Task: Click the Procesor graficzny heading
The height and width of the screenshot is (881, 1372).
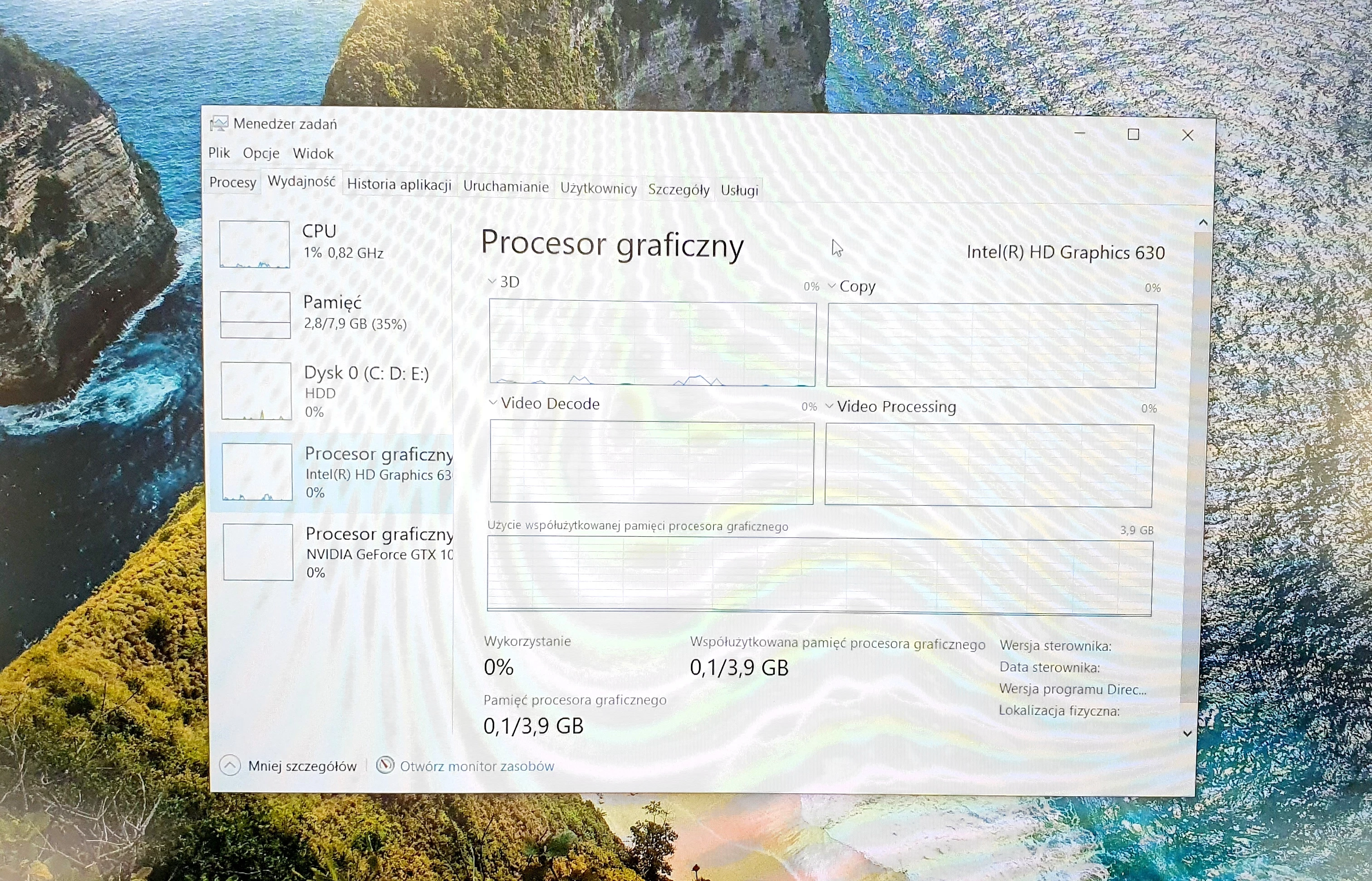Action: tap(612, 244)
